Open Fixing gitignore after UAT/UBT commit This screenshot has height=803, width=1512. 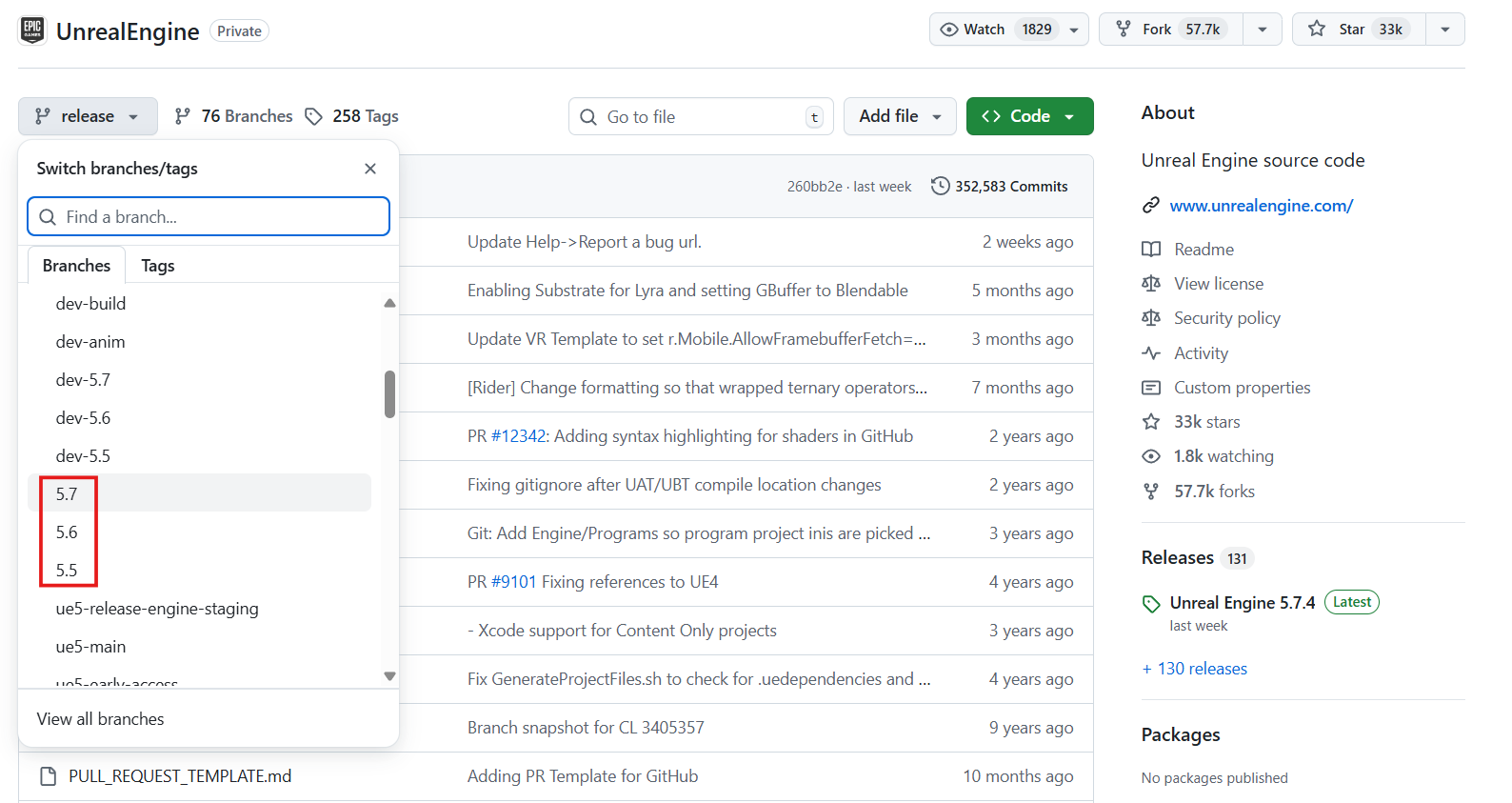[x=674, y=485]
